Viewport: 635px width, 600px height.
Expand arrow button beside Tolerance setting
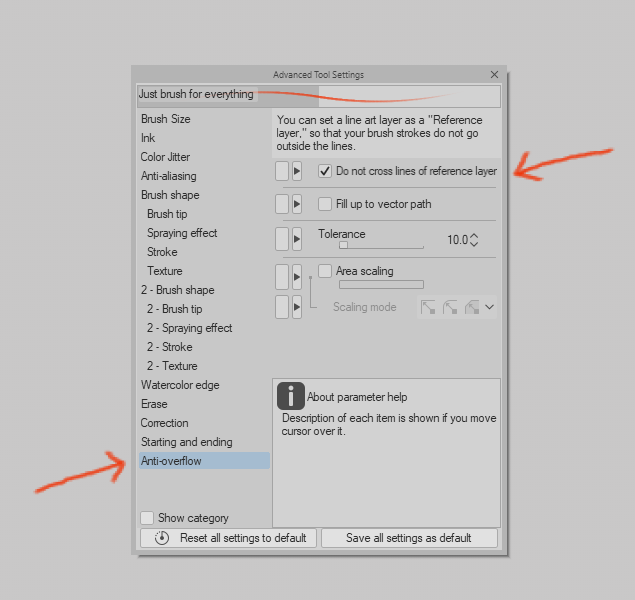[x=297, y=239]
